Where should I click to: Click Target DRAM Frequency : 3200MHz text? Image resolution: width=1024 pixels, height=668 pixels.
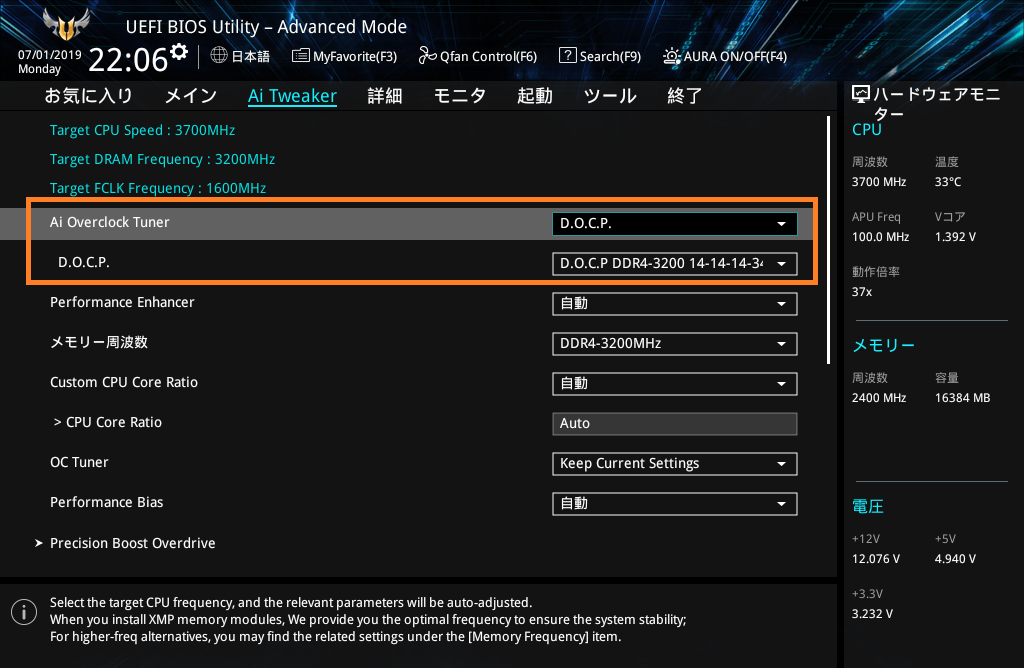[x=163, y=159]
